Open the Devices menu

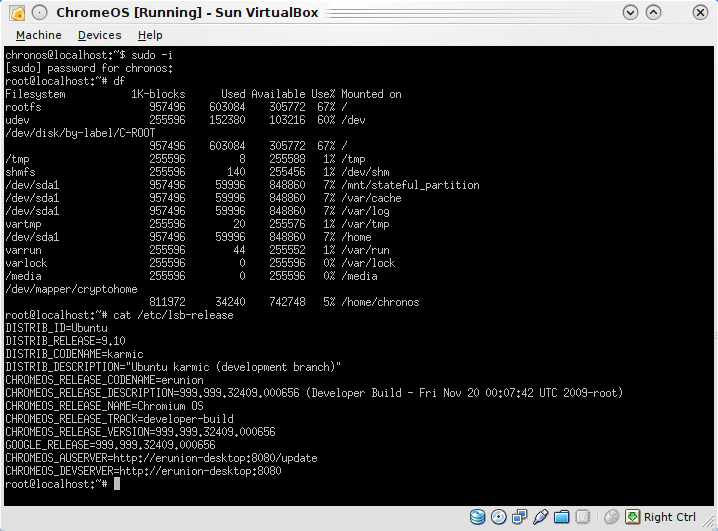pos(99,35)
